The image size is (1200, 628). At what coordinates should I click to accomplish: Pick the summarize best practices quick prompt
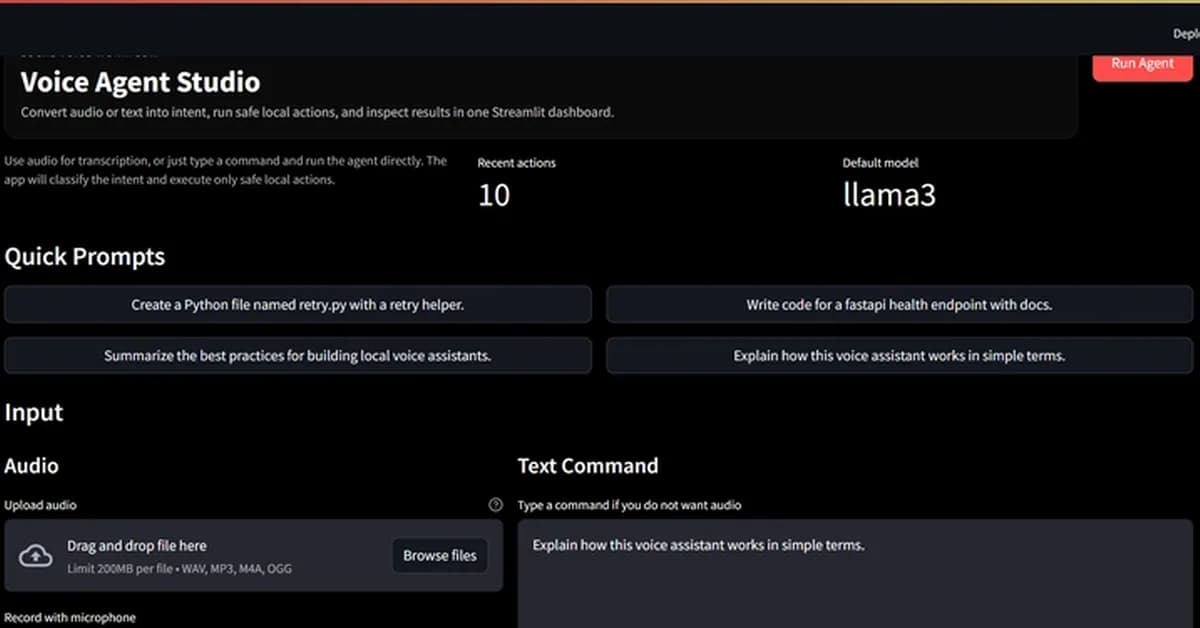tap(297, 355)
